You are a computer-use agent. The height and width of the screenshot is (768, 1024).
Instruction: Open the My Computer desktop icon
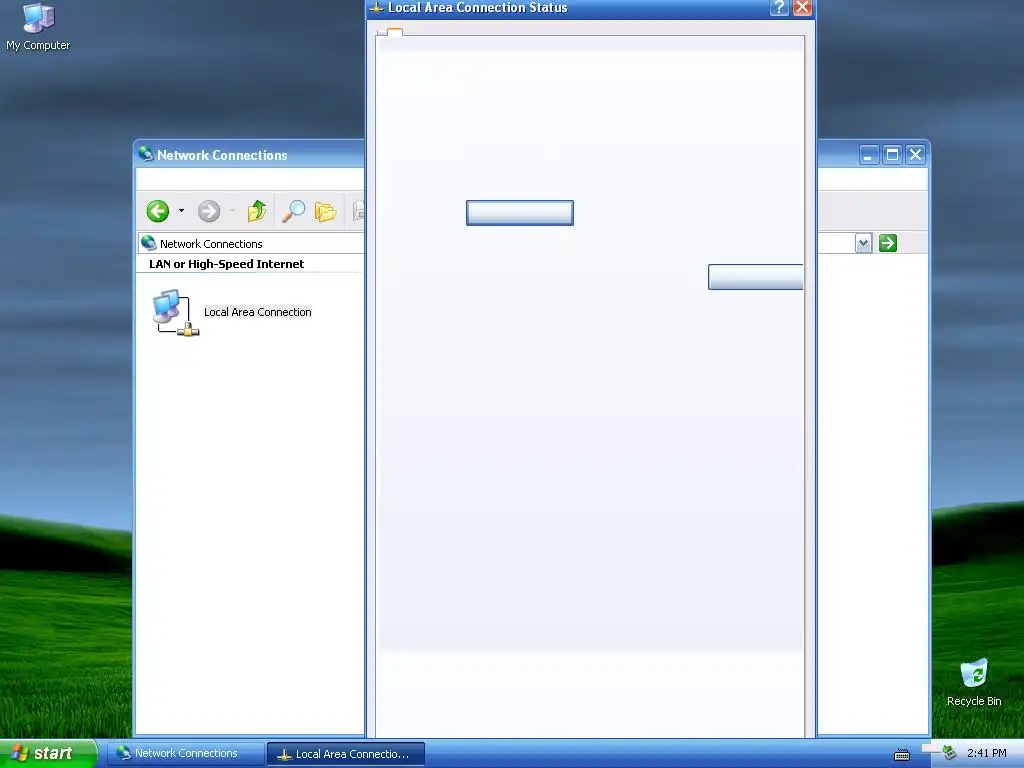38,27
